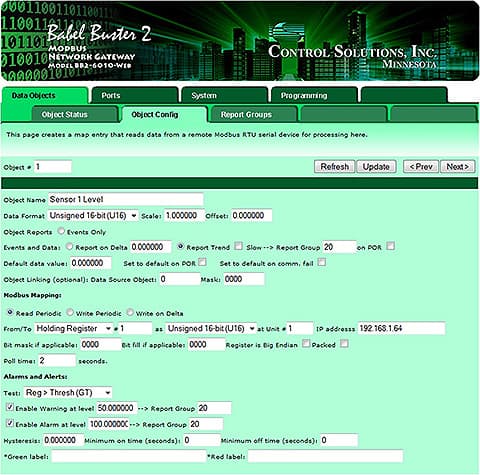The image size is (480, 475).
Task: Click the Green label field
Action: (129, 456)
